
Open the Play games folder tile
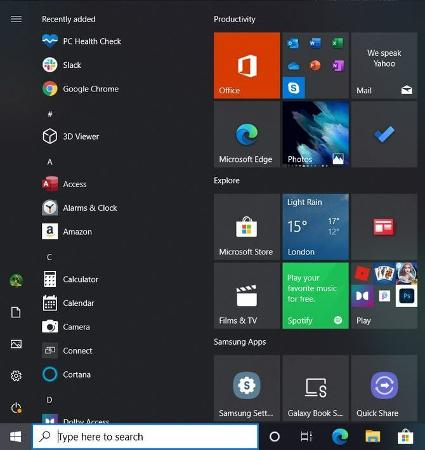point(384,296)
